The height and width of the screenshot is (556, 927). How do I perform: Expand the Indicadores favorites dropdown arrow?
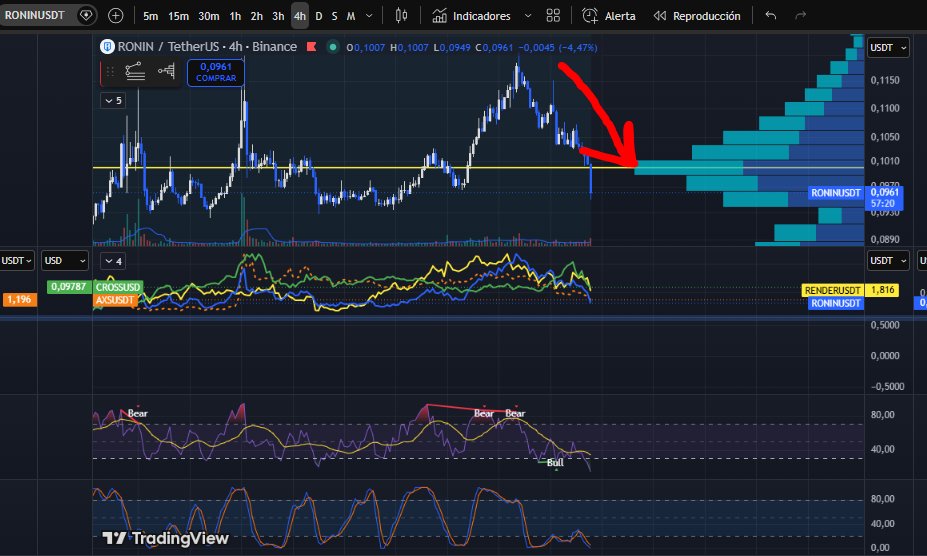[528, 16]
